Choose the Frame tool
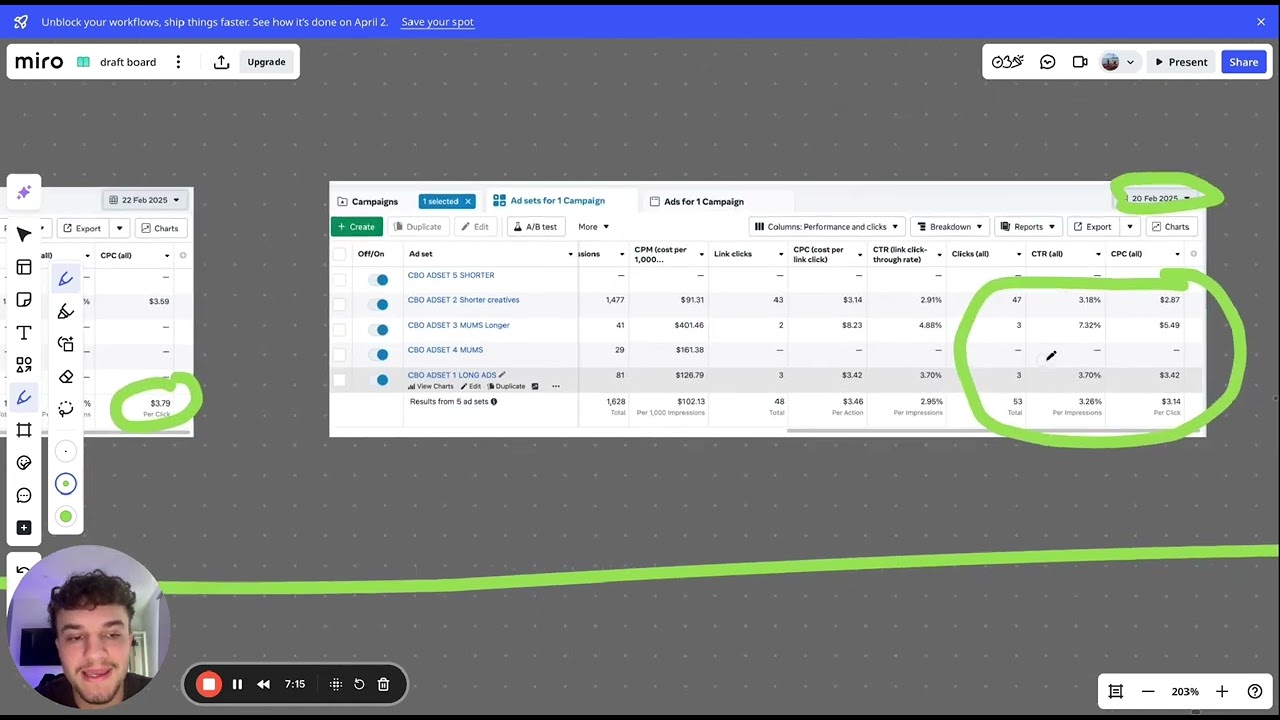1280x720 pixels. [24, 430]
